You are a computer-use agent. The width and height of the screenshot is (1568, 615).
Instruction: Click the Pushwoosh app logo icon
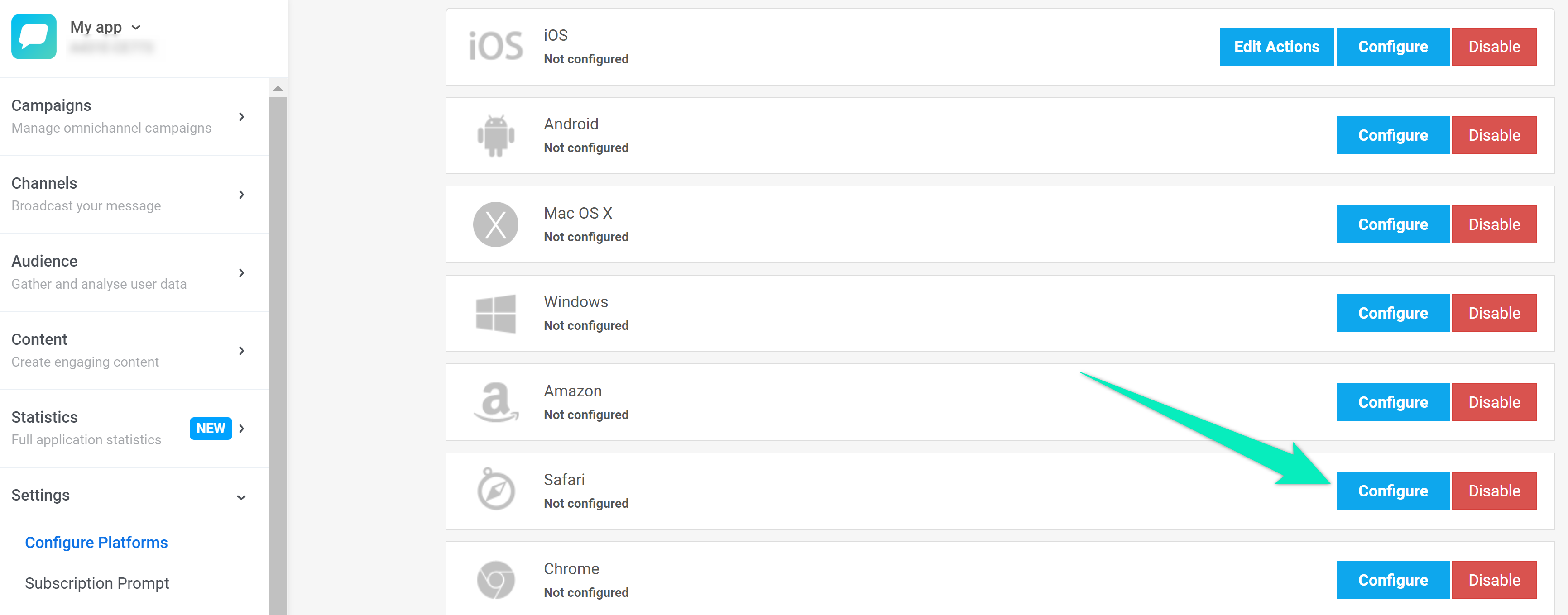click(34, 37)
